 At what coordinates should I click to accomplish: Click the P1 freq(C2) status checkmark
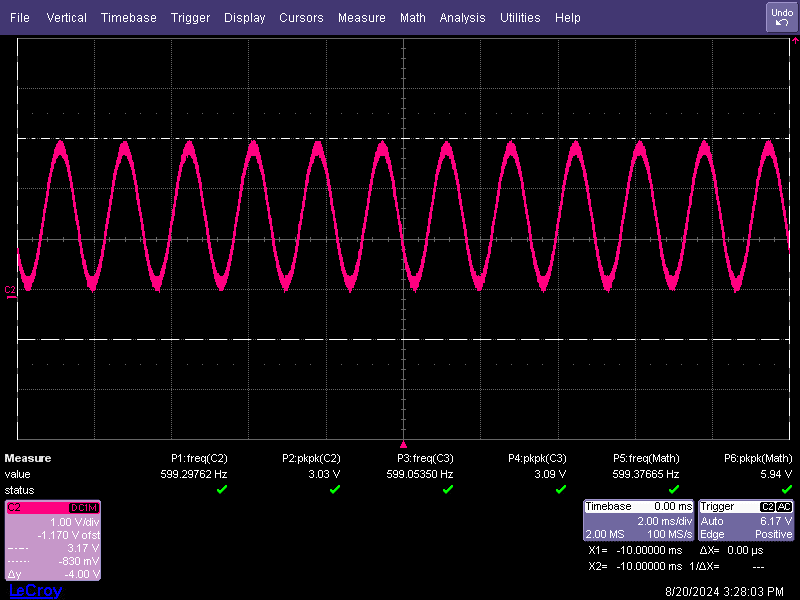[x=222, y=489]
